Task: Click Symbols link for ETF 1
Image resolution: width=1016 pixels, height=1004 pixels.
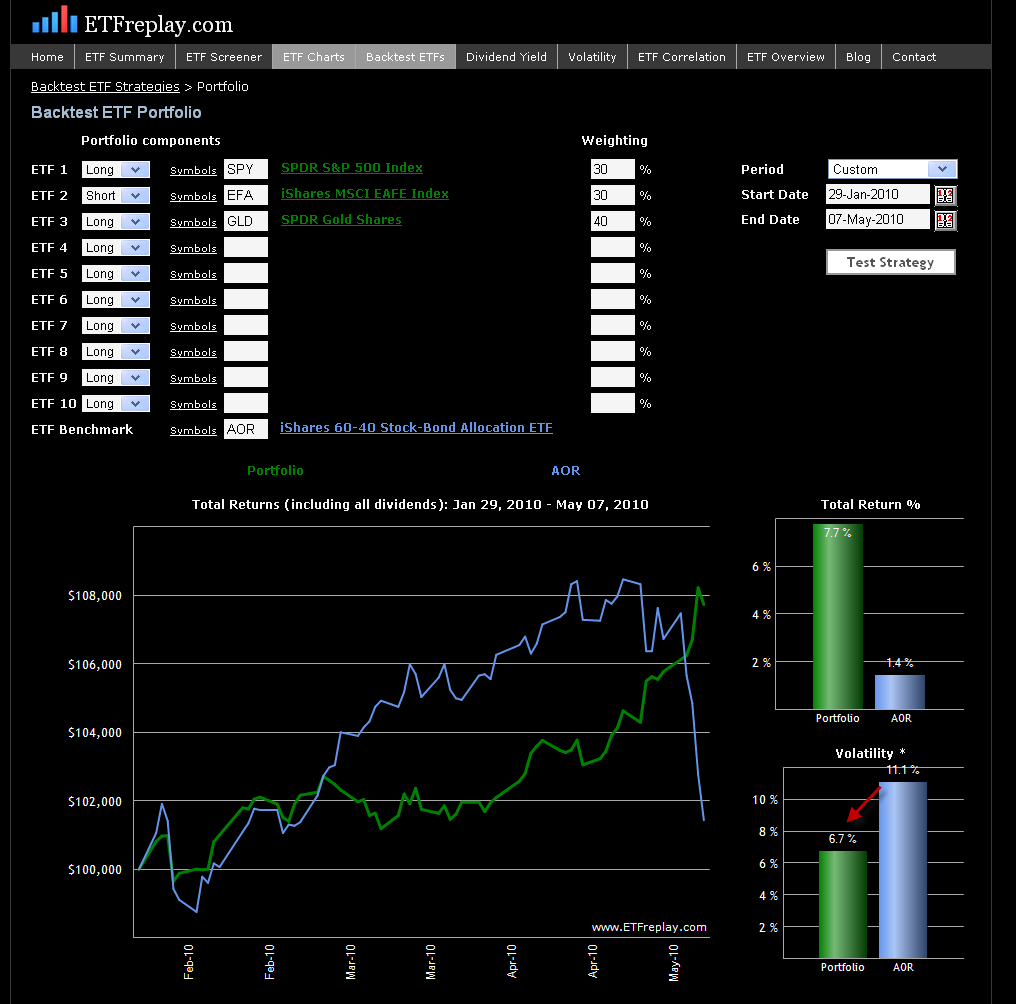Action: click(x=193, y=170)
